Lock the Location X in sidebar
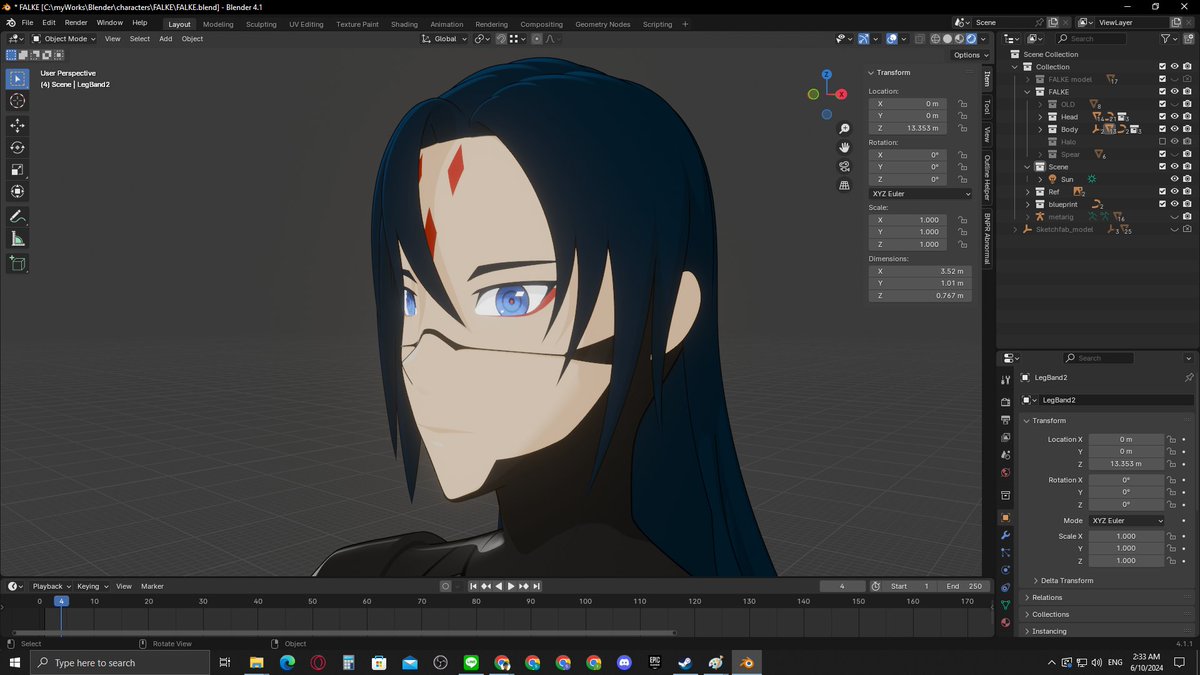This screenshot has width=1200, height=675. 962,104
